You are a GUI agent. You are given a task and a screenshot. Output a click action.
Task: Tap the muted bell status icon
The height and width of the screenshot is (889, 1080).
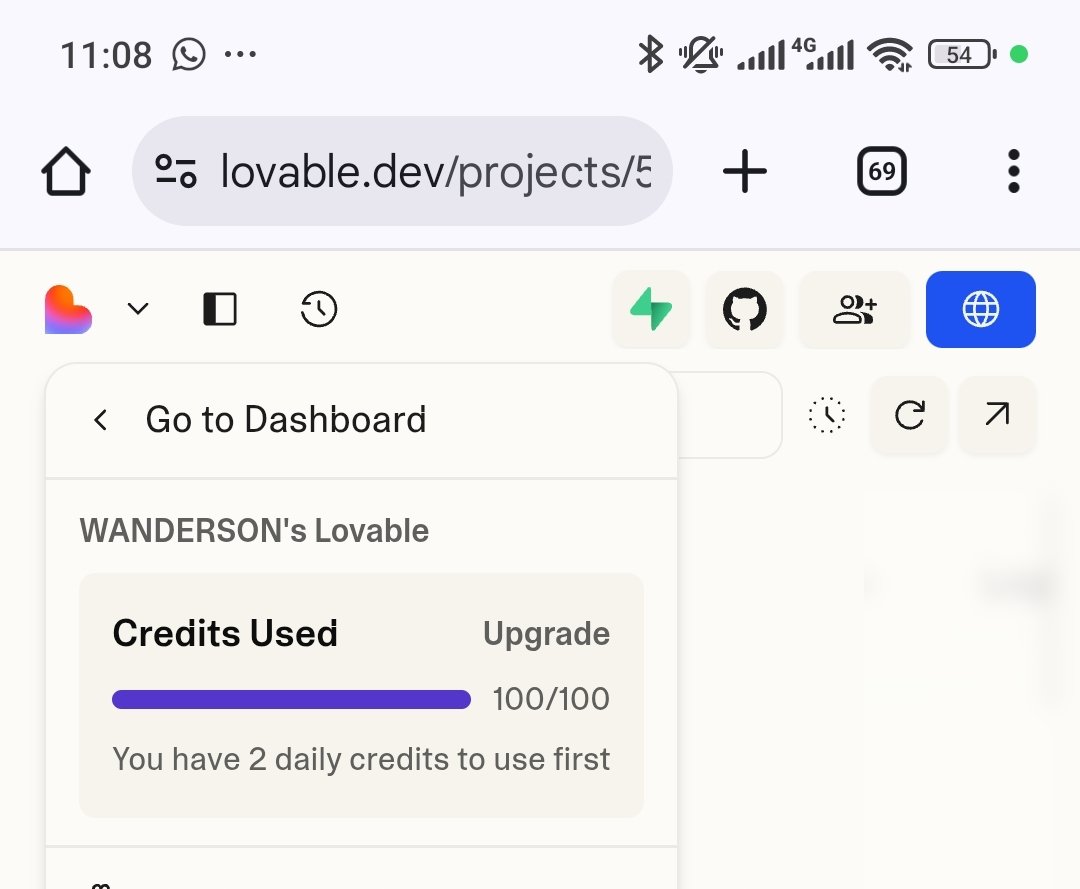coord(700,54)
